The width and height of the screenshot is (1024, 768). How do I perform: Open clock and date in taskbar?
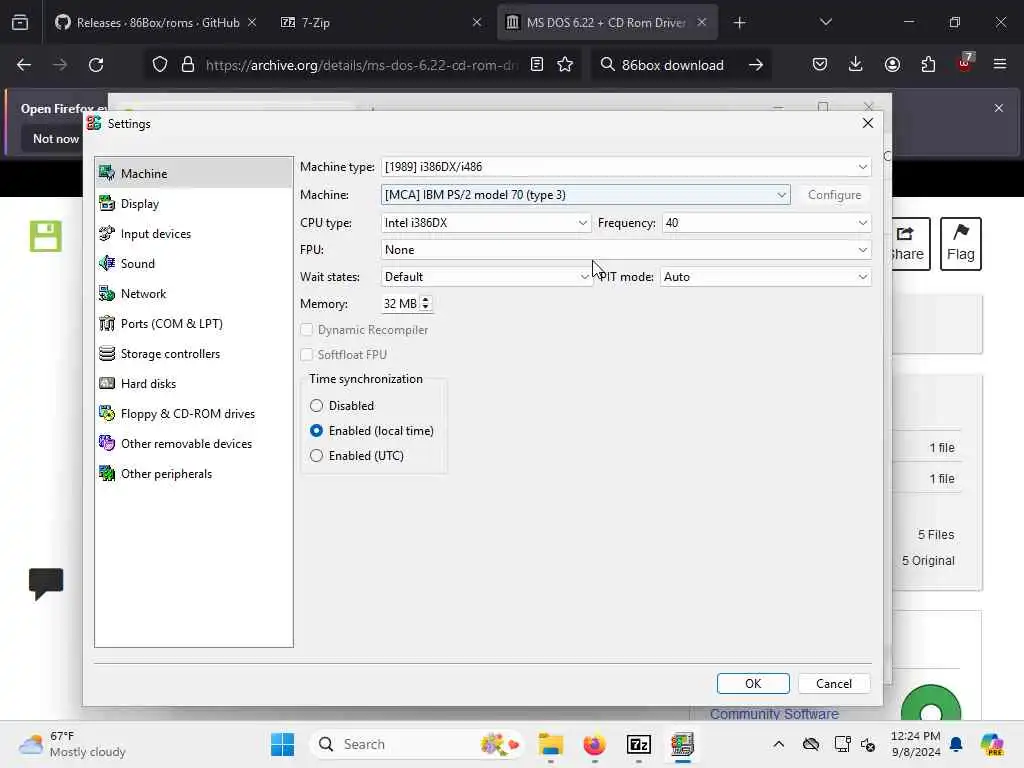point(916,744)
